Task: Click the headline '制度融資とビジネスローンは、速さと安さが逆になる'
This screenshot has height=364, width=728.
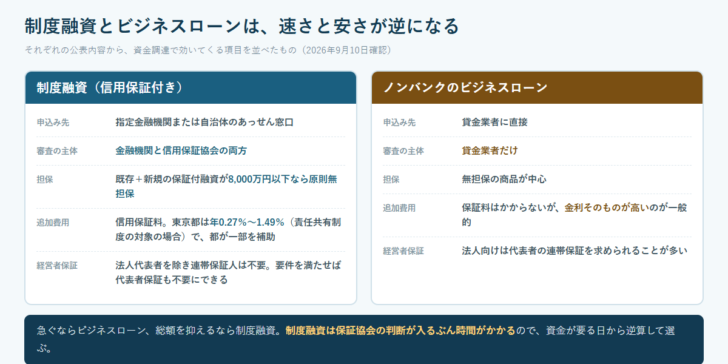Action: (242, 26)
